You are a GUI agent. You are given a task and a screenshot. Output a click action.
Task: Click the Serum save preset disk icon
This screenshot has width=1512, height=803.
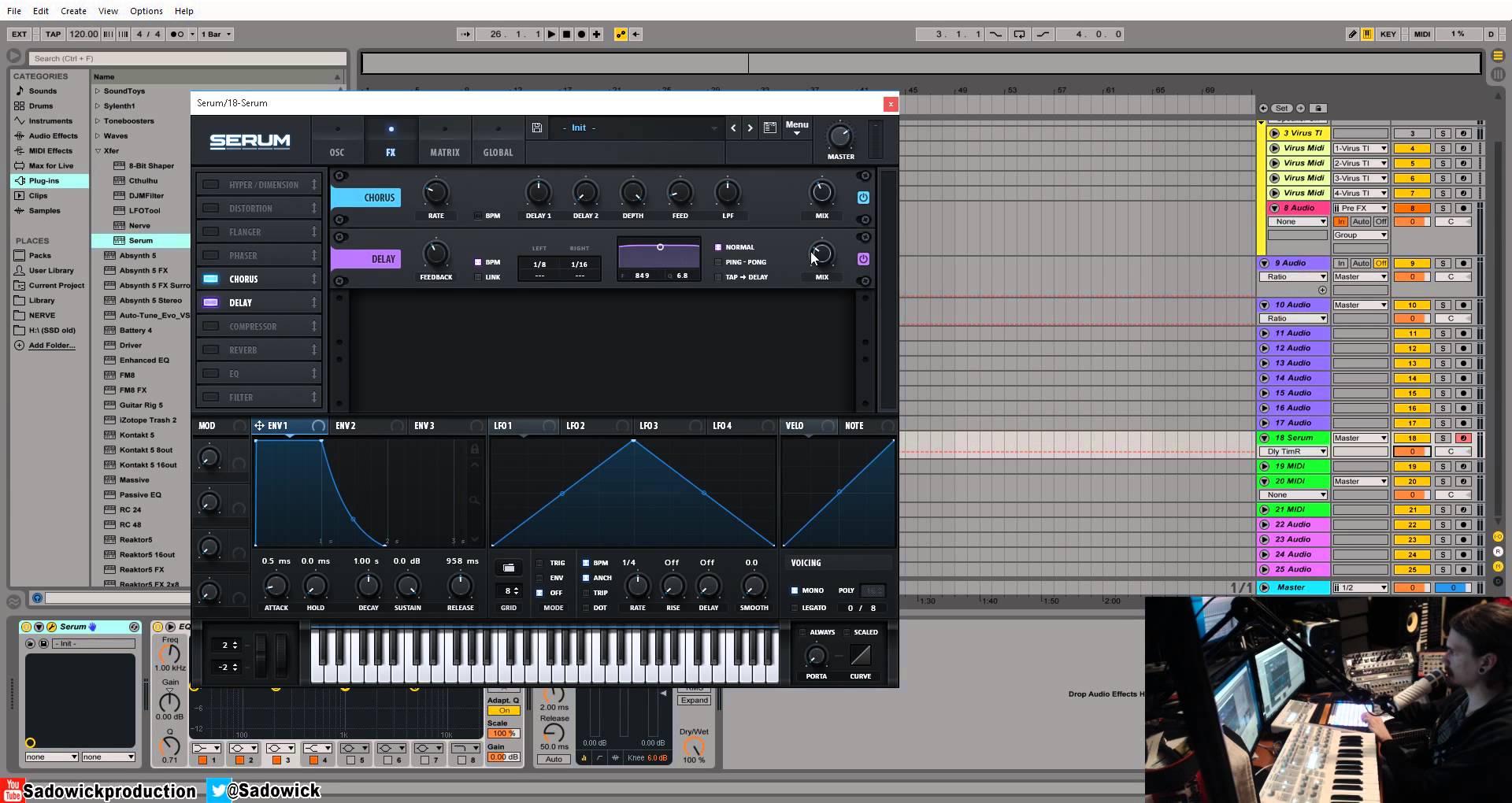tap(536, 128)
